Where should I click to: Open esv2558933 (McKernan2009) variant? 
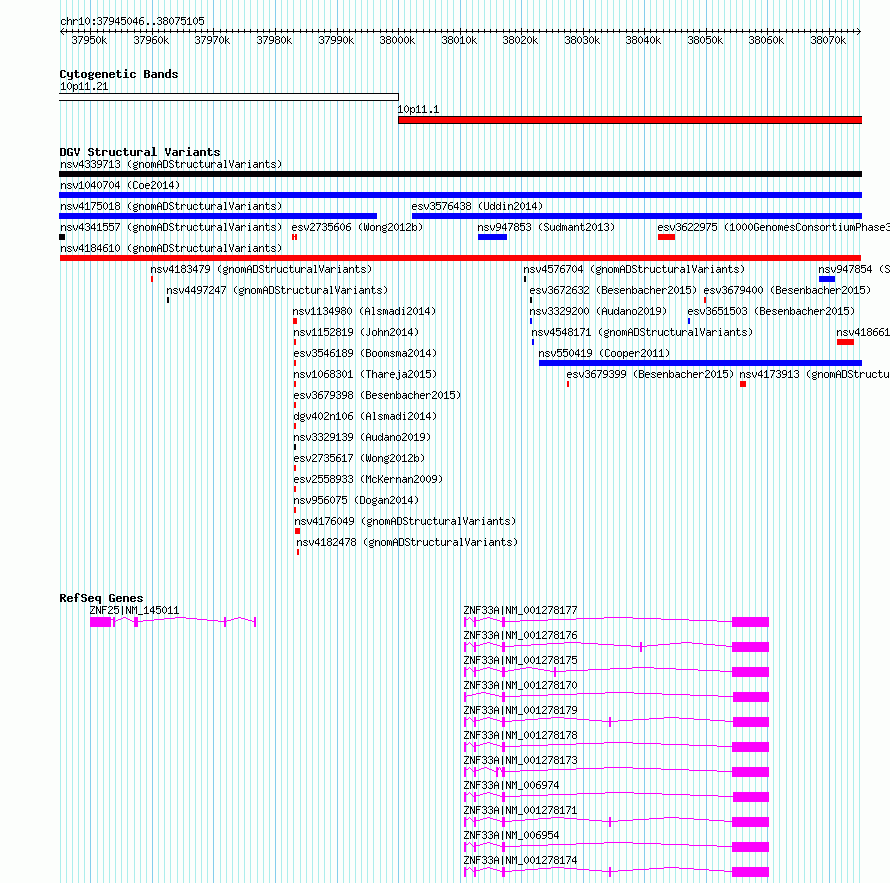coord(368,480)
